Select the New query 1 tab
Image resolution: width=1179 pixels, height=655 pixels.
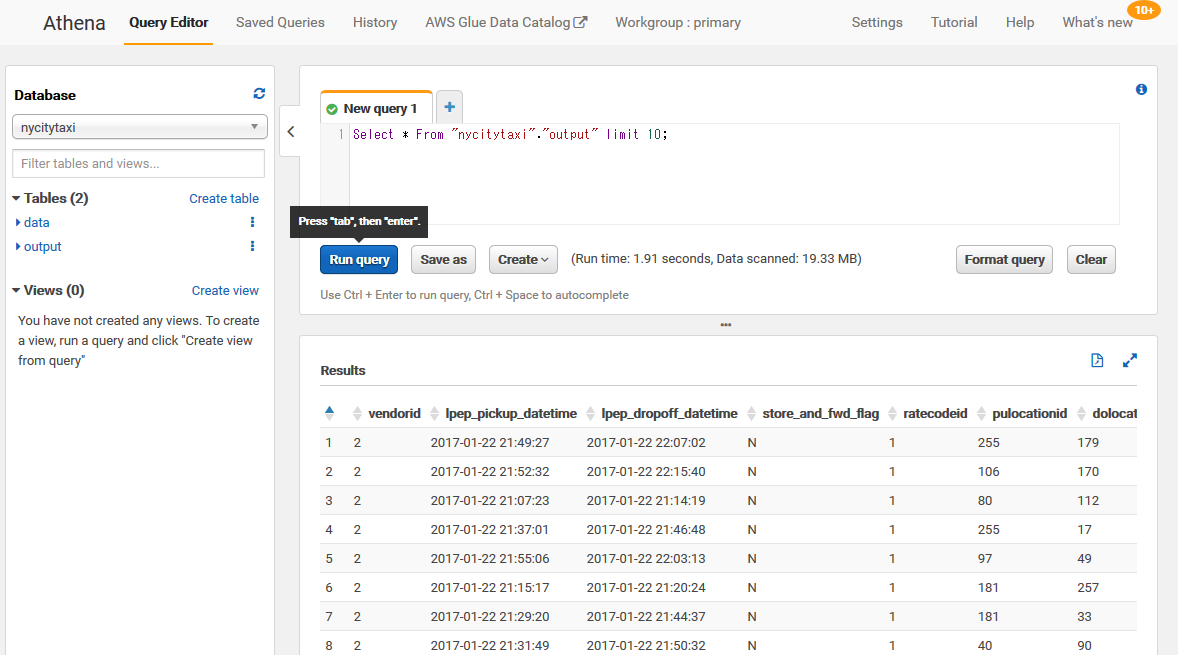coord(377,108)
